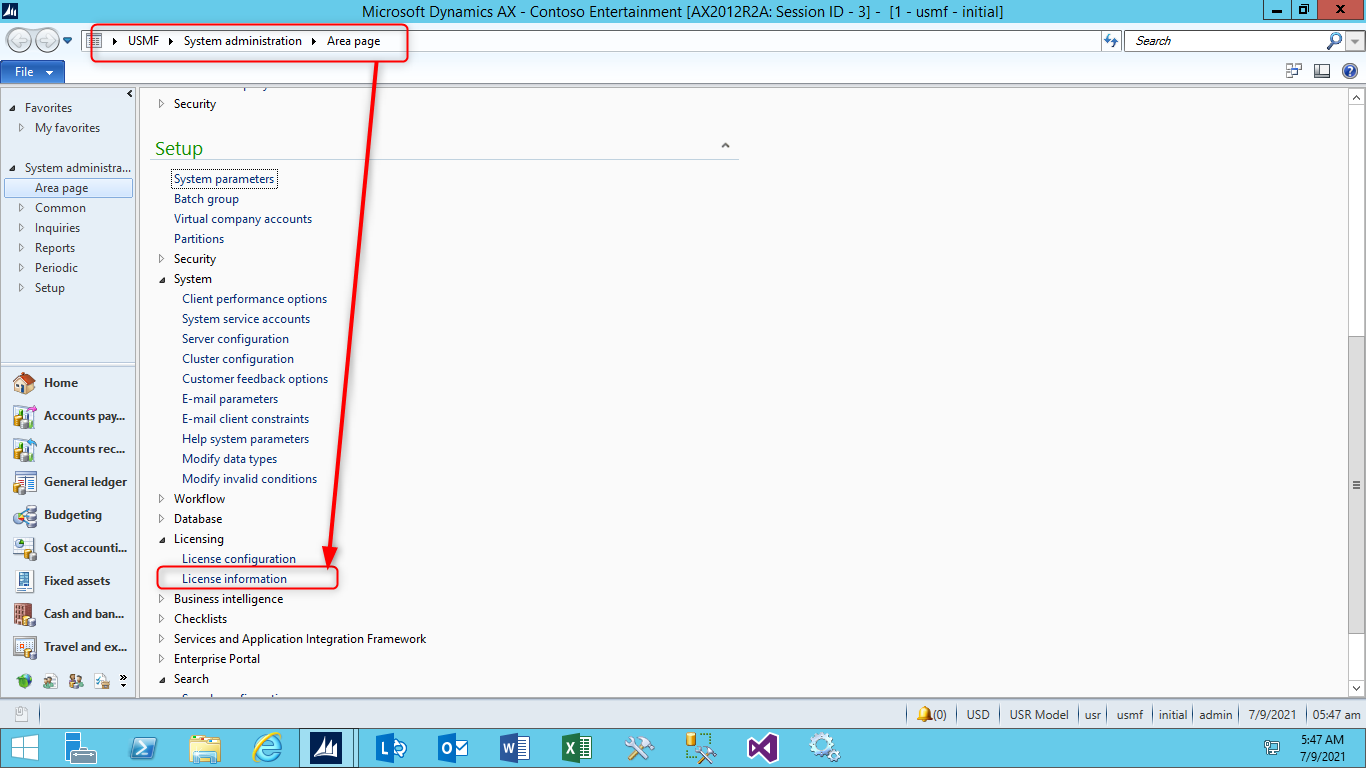Open the File menu
The width and height of the screenshot is (1366, 768).
point(33,72)
